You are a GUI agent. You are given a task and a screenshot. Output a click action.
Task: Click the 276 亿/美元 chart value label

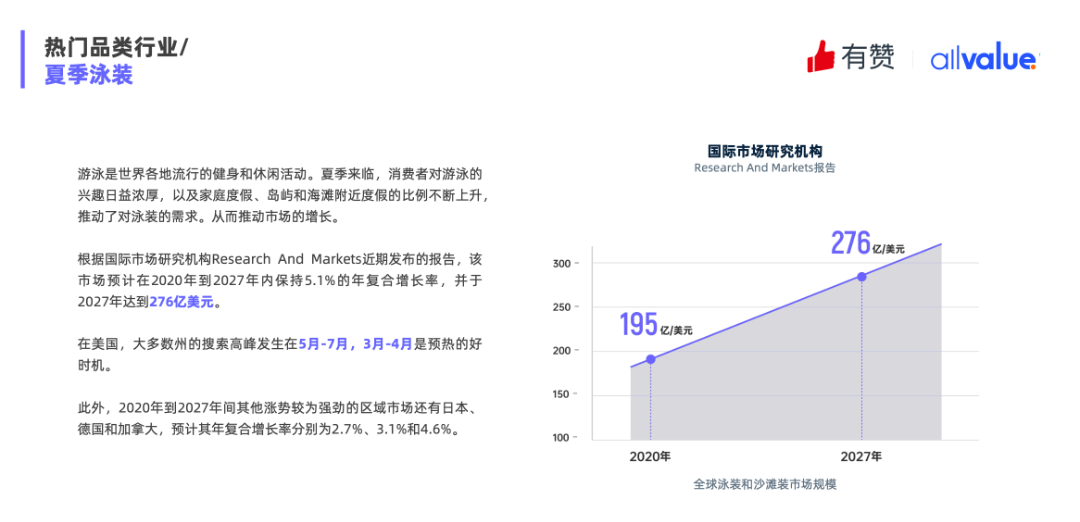pos(867,243)
